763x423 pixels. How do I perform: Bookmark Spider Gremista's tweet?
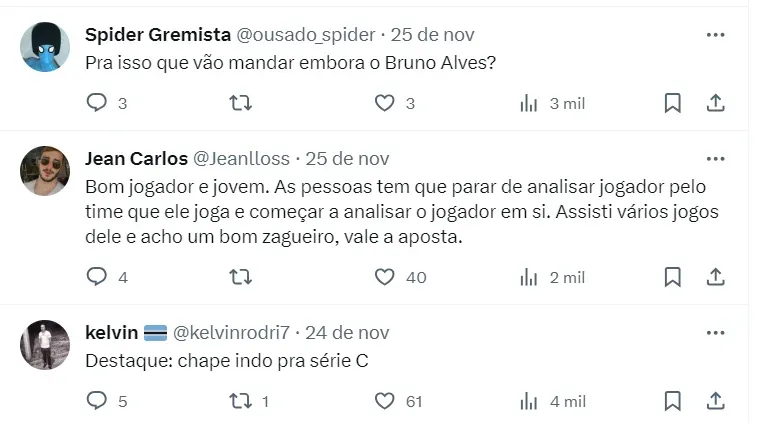(673, 103)
